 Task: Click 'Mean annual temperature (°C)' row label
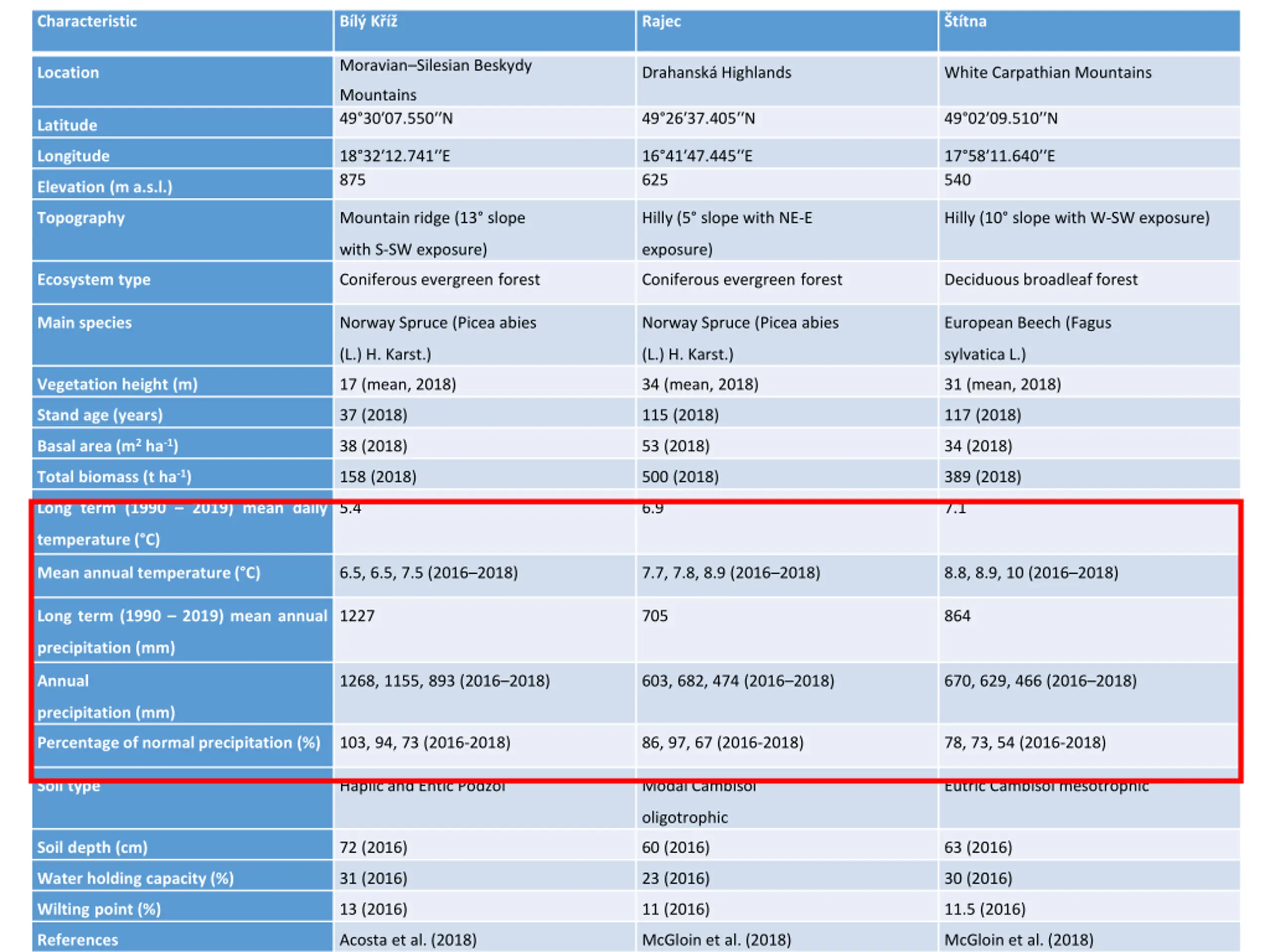pyautogui.click(x=183, y=576)
